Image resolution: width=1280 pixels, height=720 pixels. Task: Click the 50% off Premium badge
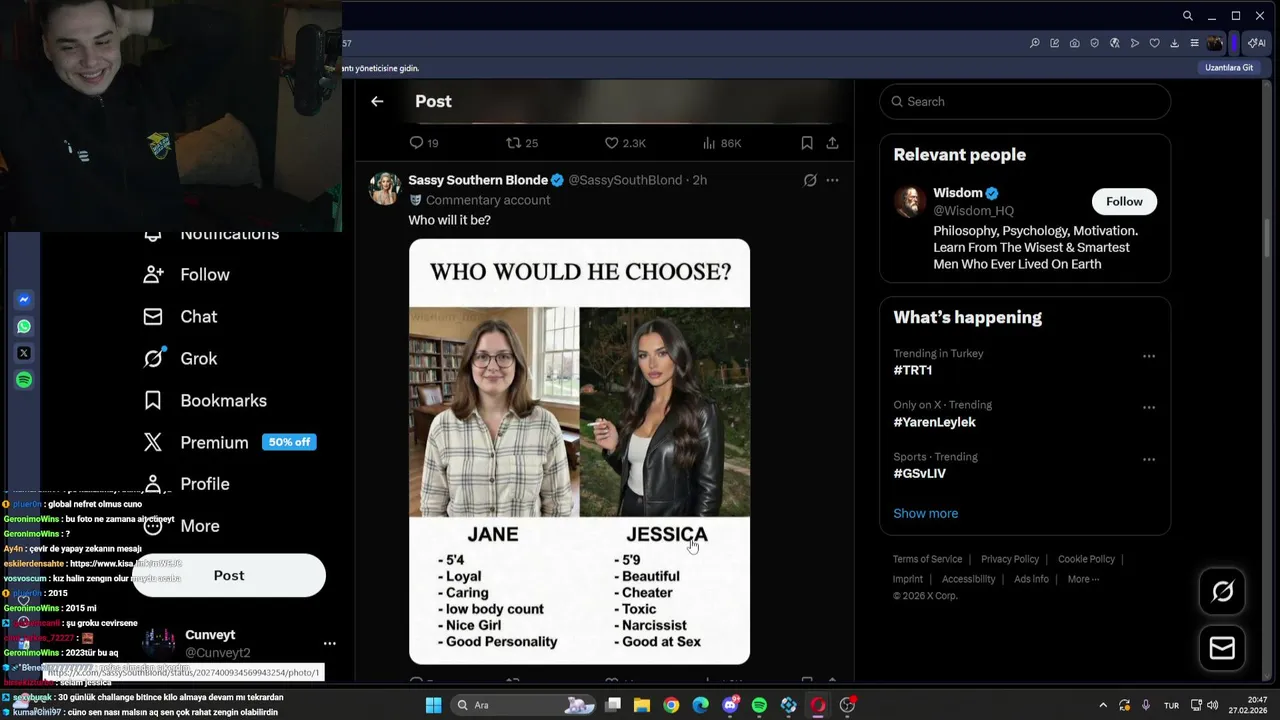click(x=289, y=442)
